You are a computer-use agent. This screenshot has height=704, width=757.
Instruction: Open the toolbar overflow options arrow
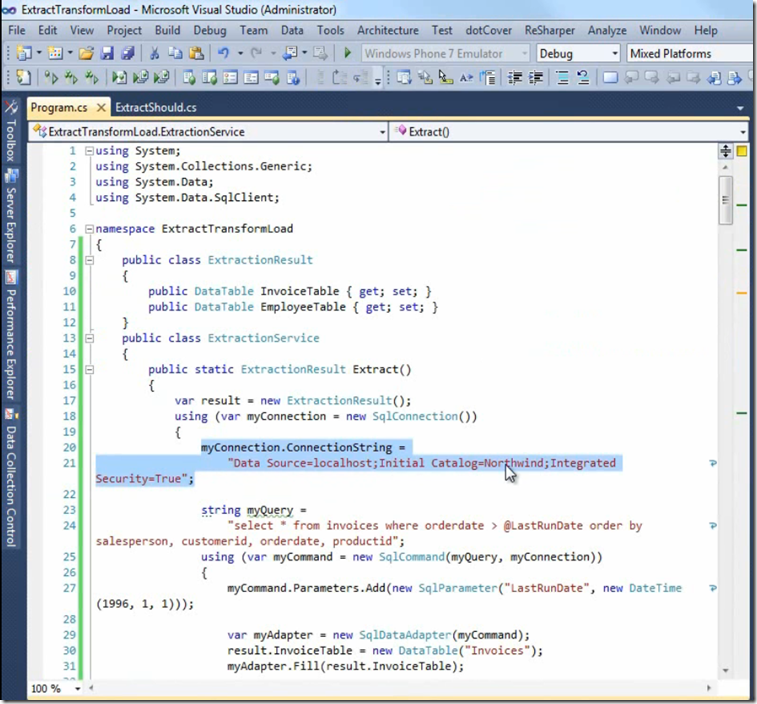(378, 80)
